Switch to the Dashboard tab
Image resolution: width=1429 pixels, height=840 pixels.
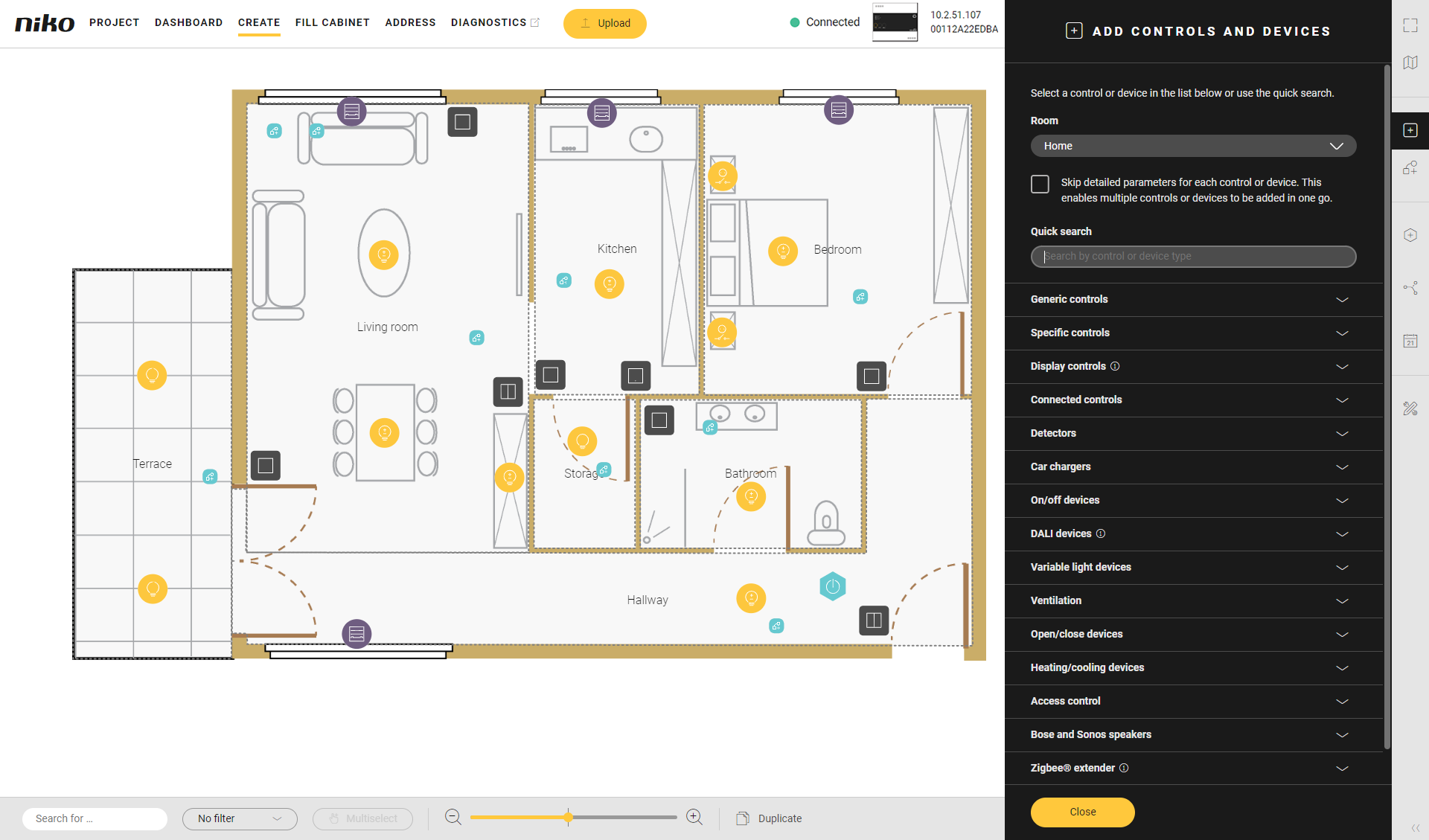(x=188, y=22)
